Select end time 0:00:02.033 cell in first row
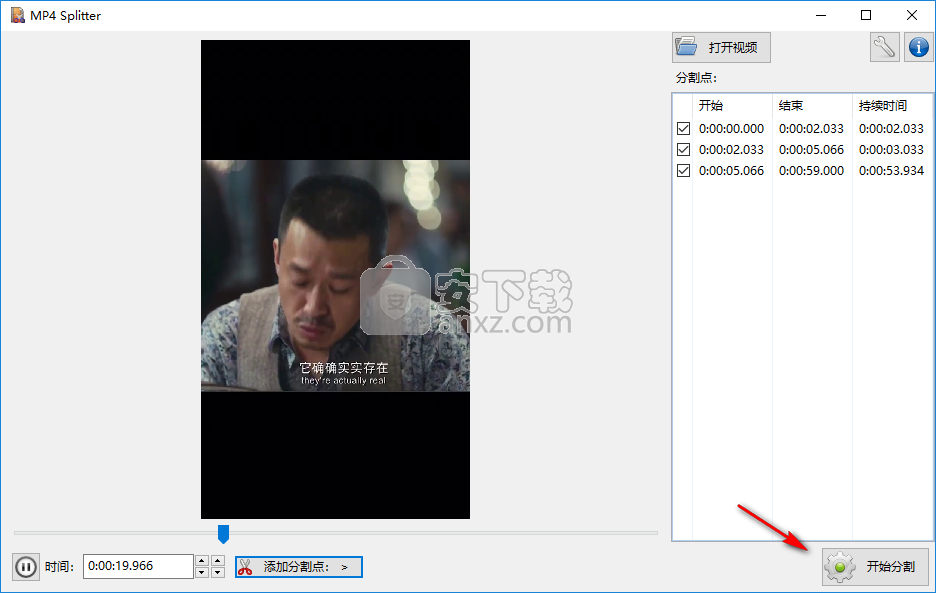Image resolution: width=936 pixels, height=593 pixels. 811,128
